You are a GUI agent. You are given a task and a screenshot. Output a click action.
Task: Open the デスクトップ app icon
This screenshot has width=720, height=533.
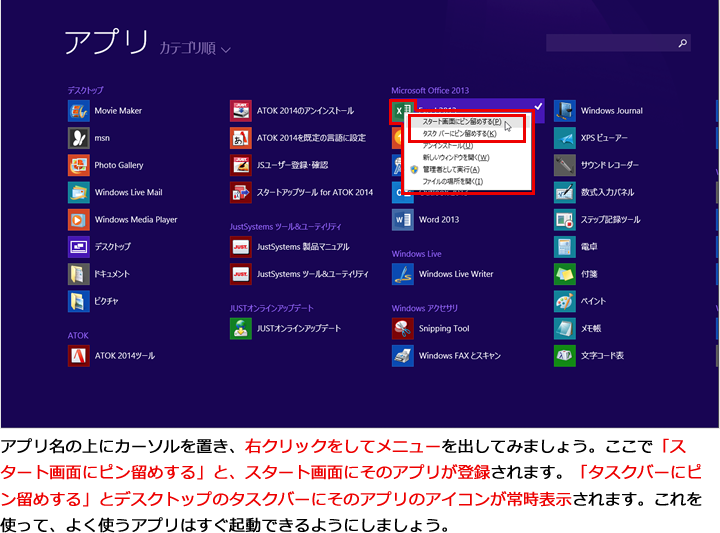coord(79,247)
